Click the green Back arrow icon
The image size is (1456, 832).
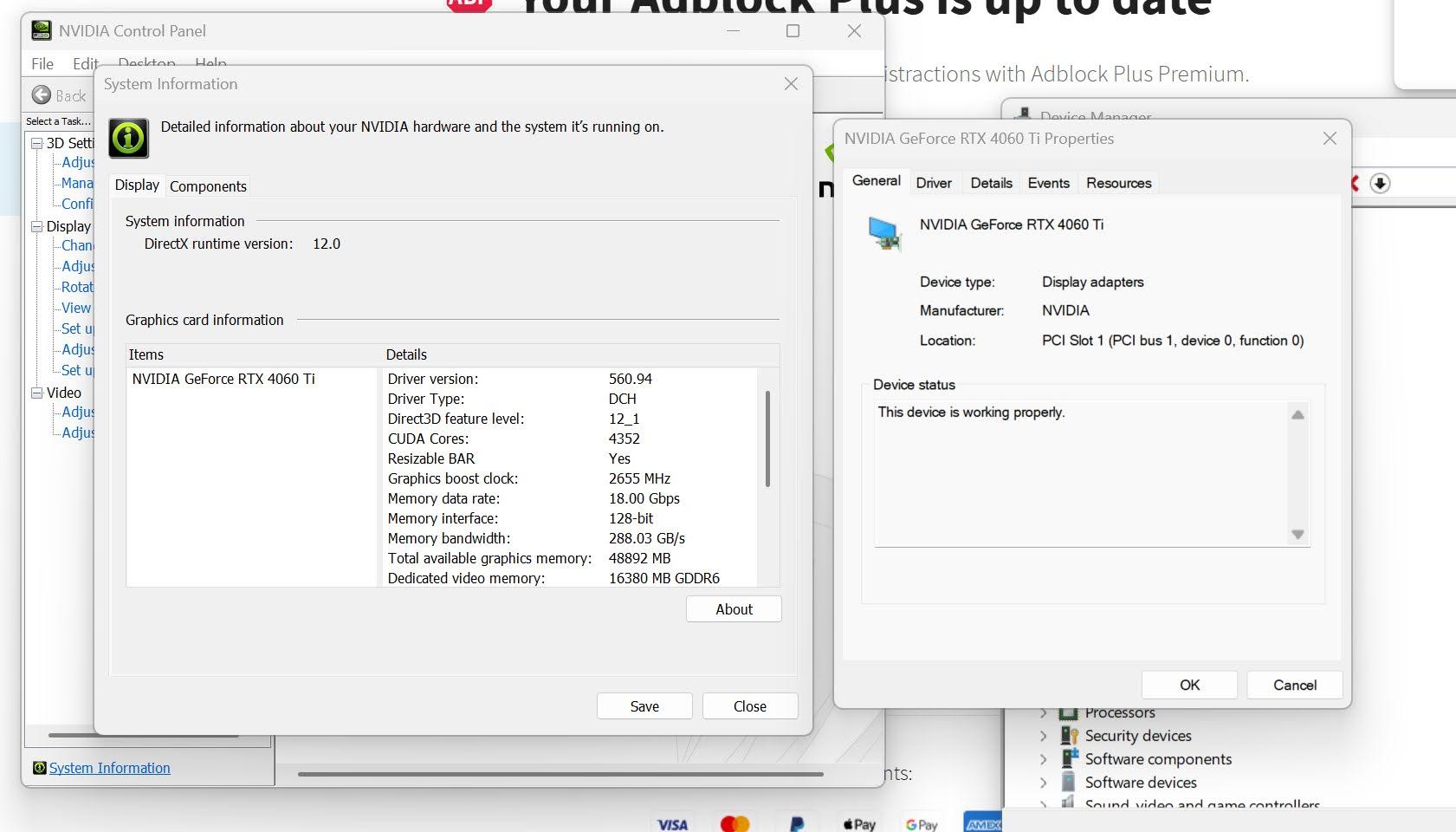pos(41,95)
